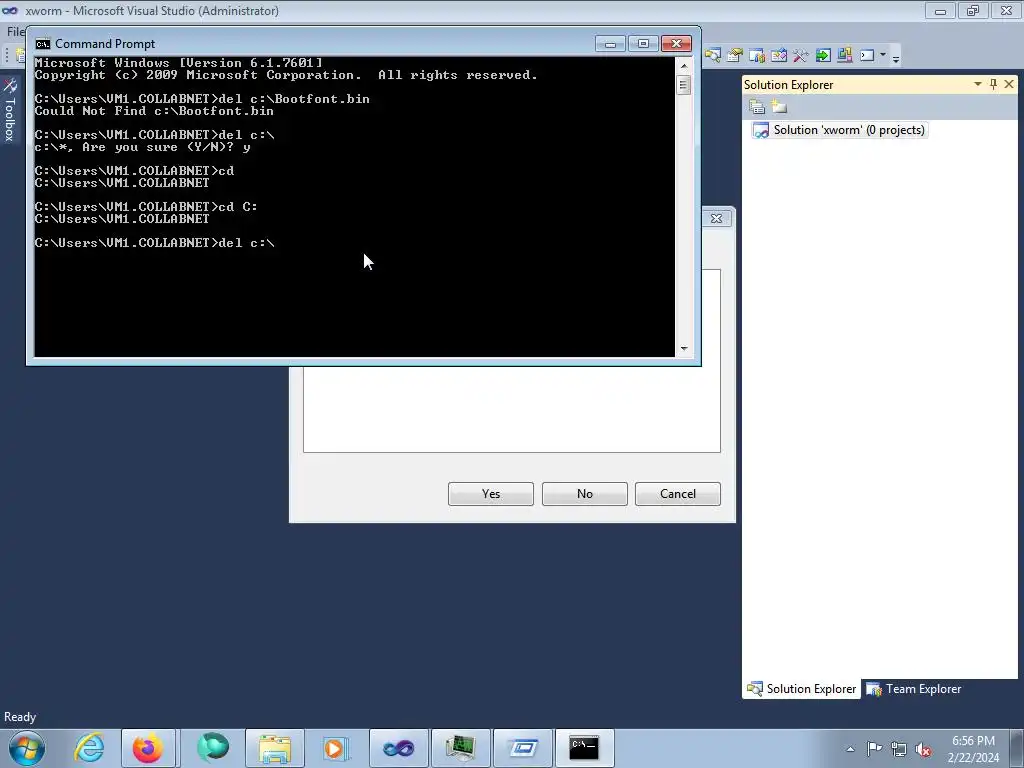Restore down the Visual Studio main window
Screen dimensions: 1024x768
973,11
